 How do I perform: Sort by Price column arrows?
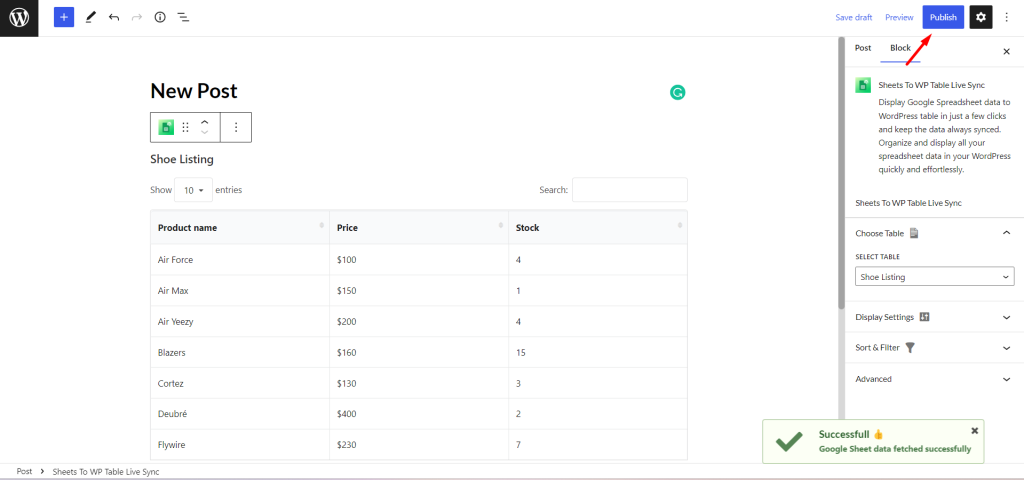point(500,225)
